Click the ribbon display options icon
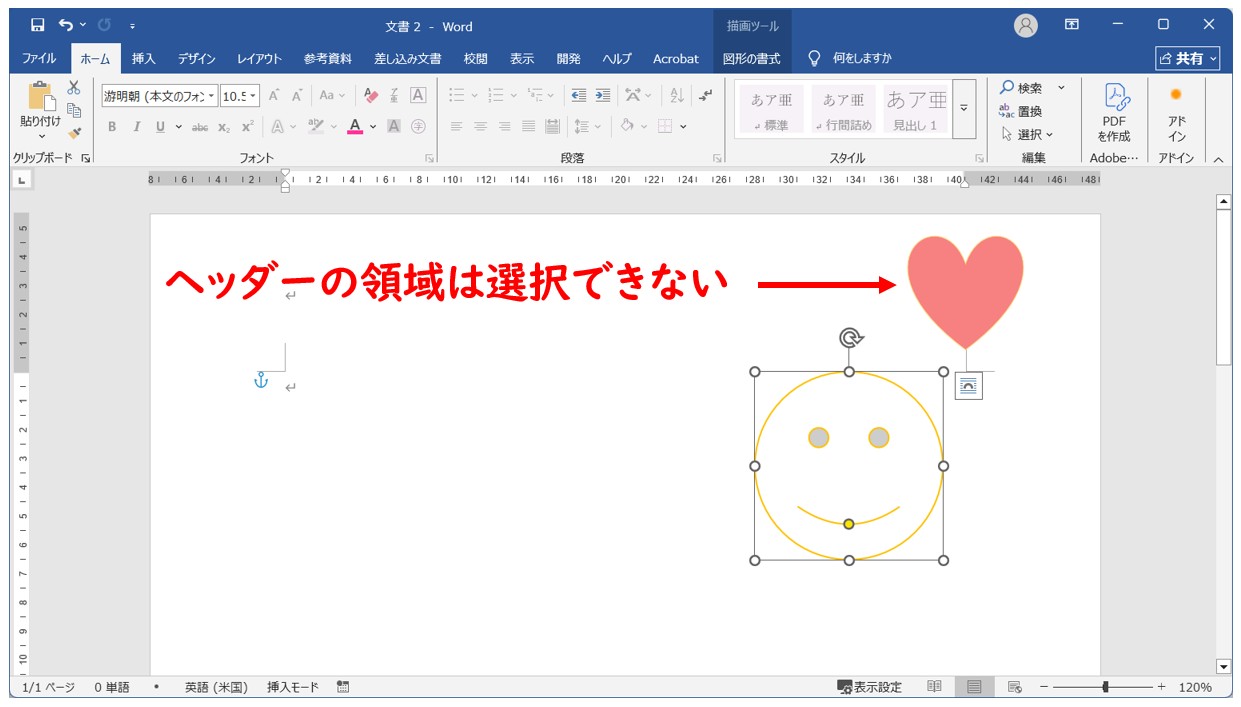Image resolution: width=1241 pixels, height=707 pixels. [1072, 25]
